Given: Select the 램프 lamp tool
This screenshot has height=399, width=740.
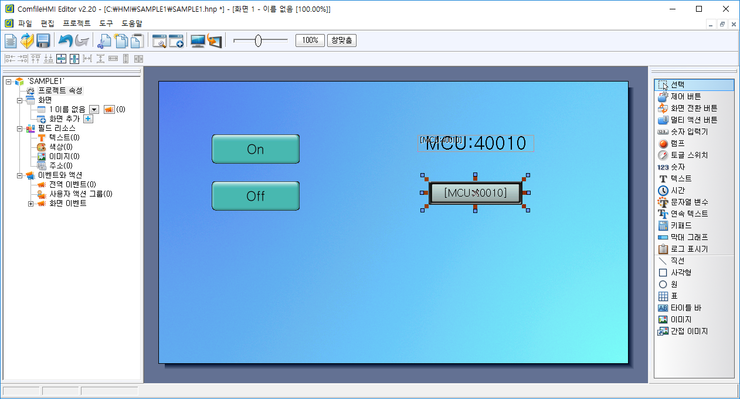Looking at the screenshot, I should point(694,144).
